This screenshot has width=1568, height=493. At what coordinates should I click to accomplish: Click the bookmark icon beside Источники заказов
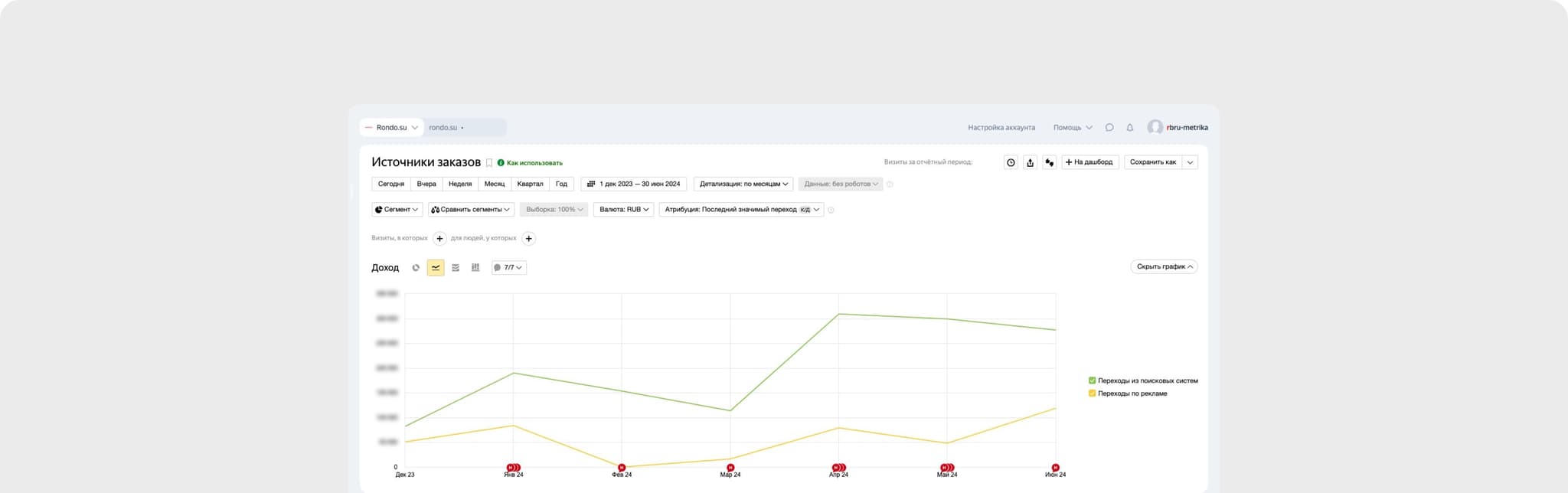point(489,163)
